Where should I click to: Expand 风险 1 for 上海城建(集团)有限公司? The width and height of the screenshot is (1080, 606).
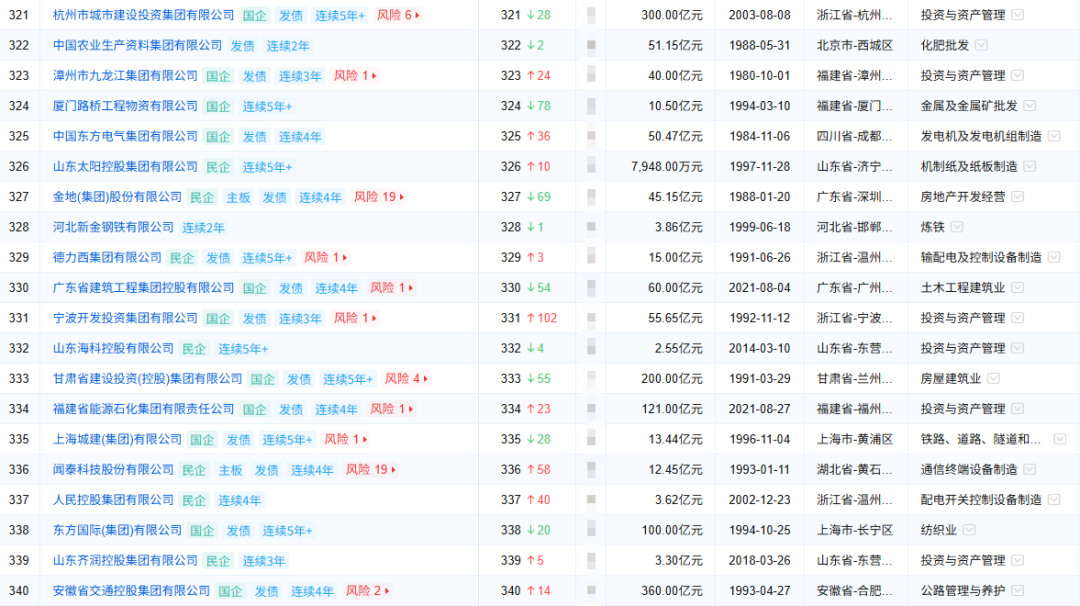pyautogui.click(x=346, y=439)
